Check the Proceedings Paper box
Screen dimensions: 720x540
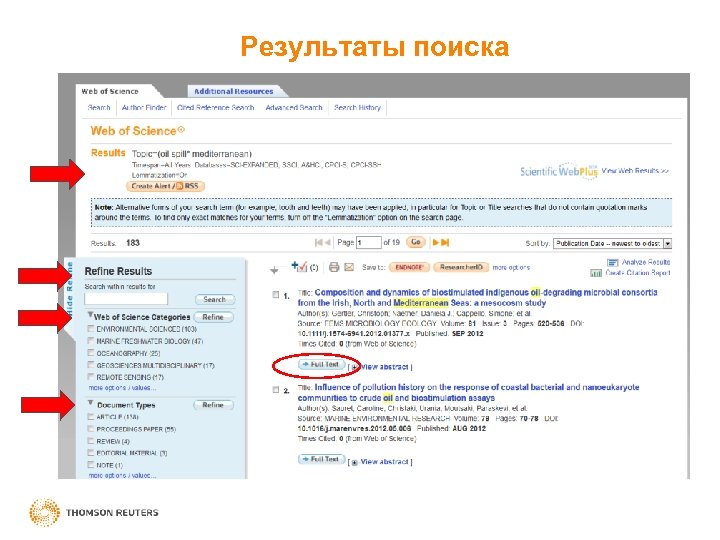[91, 428]
